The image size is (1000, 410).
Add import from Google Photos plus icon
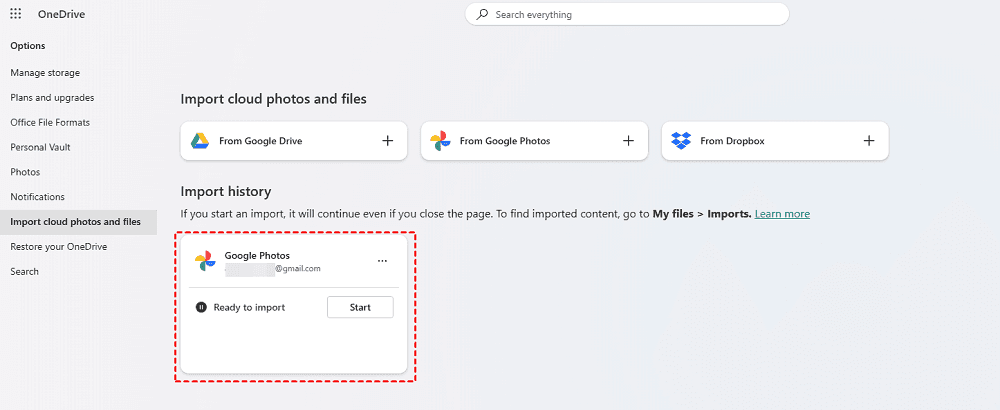629,141
